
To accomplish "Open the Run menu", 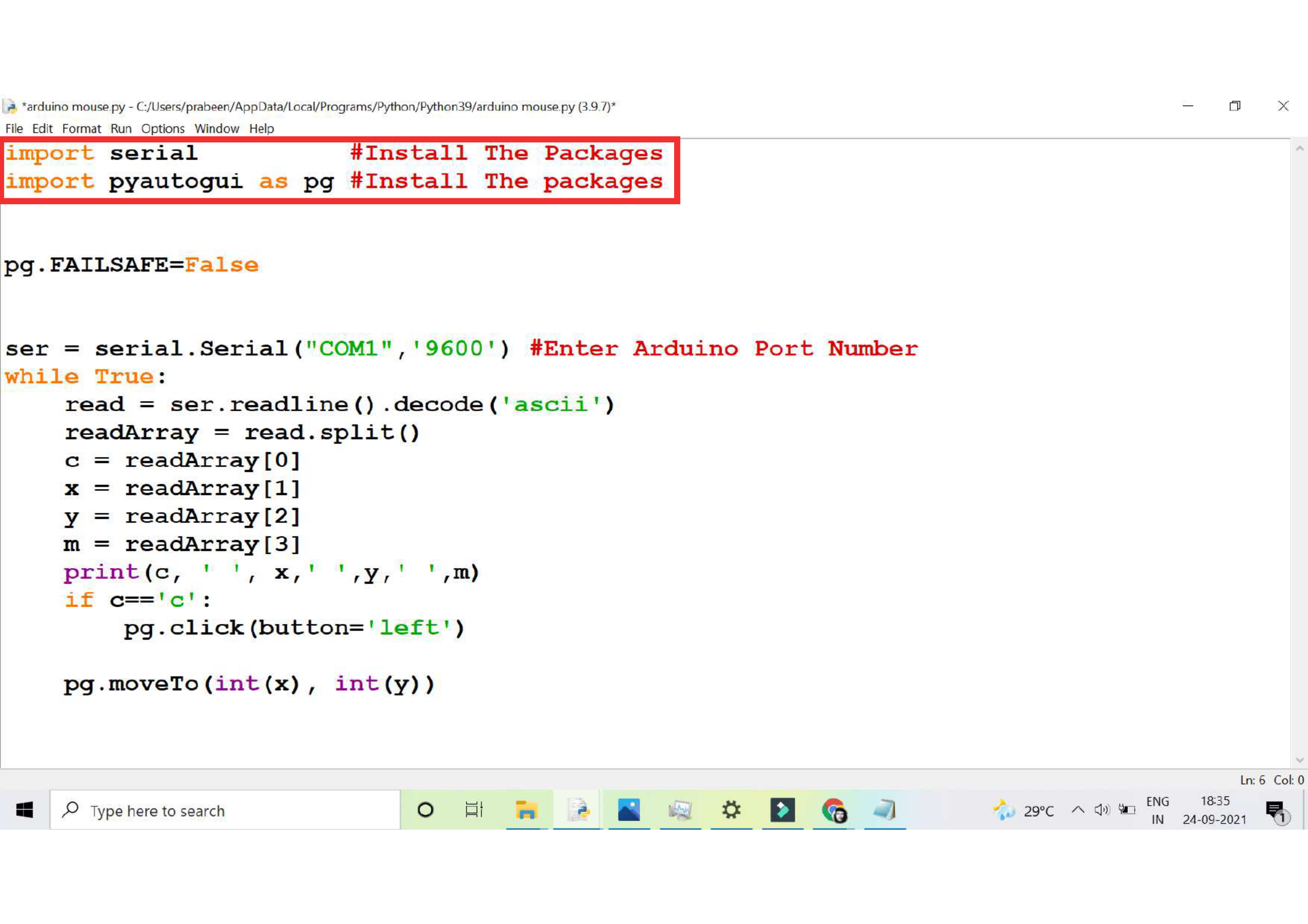I will point(121,129).
